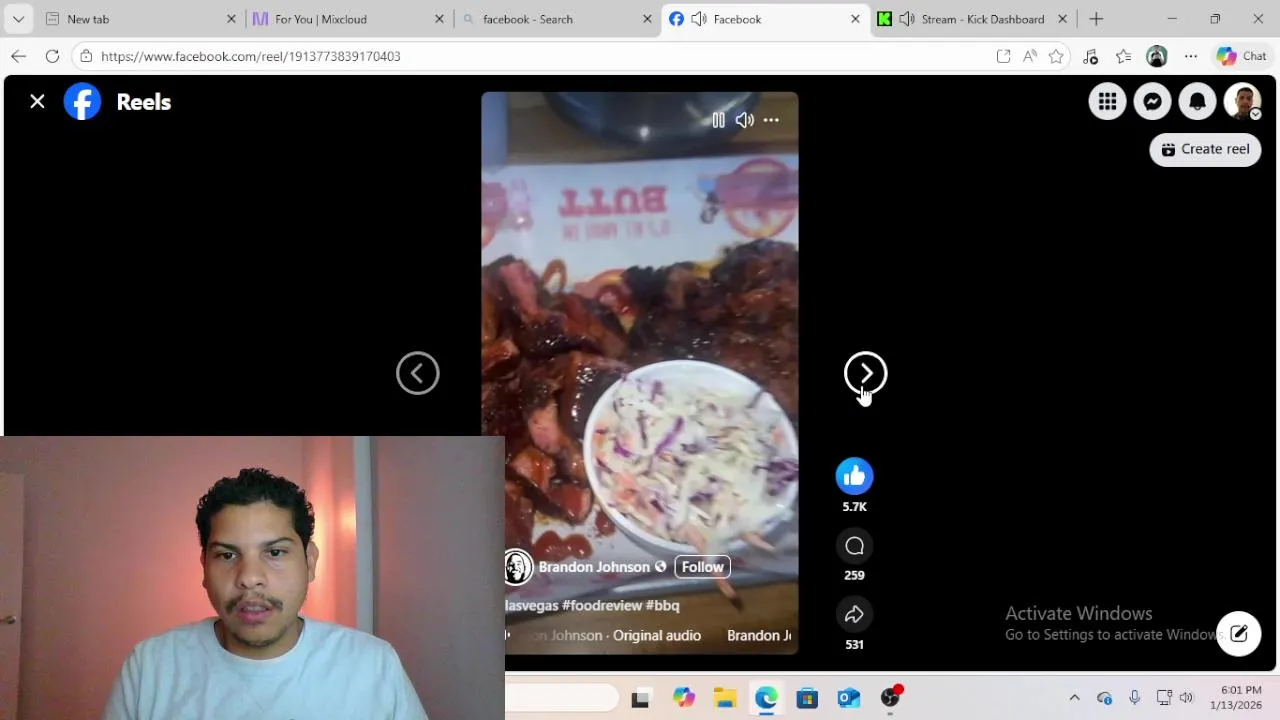Image resolution: width=1280 pixels, height=720 pixels.
Task: Advance to the next reel
Action: point(866,373)
